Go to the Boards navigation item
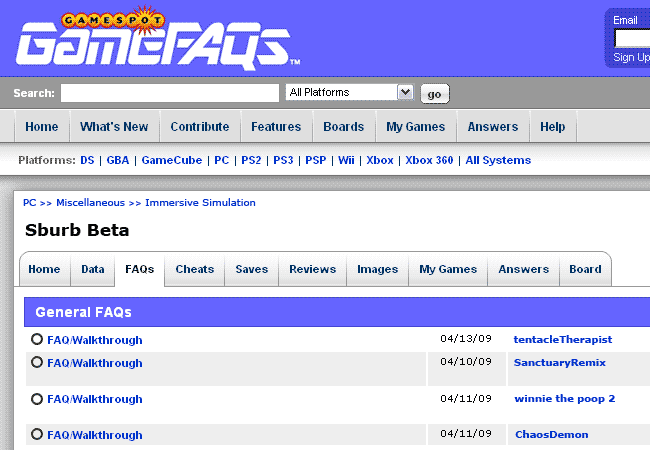This screenshot has height=450, width=650. tap(343, 127)
